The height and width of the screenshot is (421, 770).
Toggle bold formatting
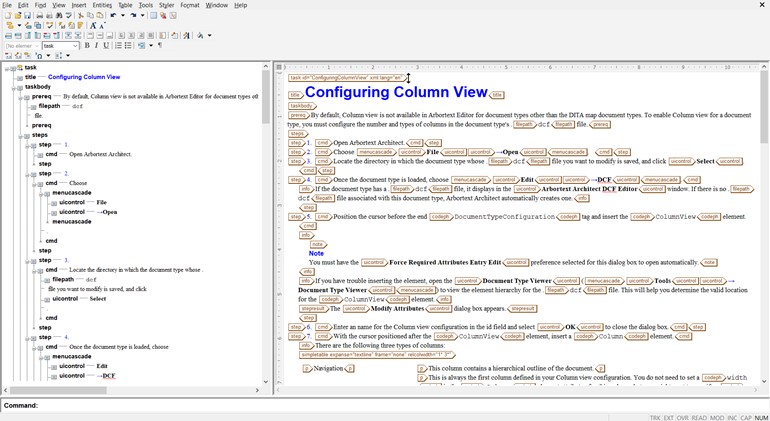tap(87, 46)
